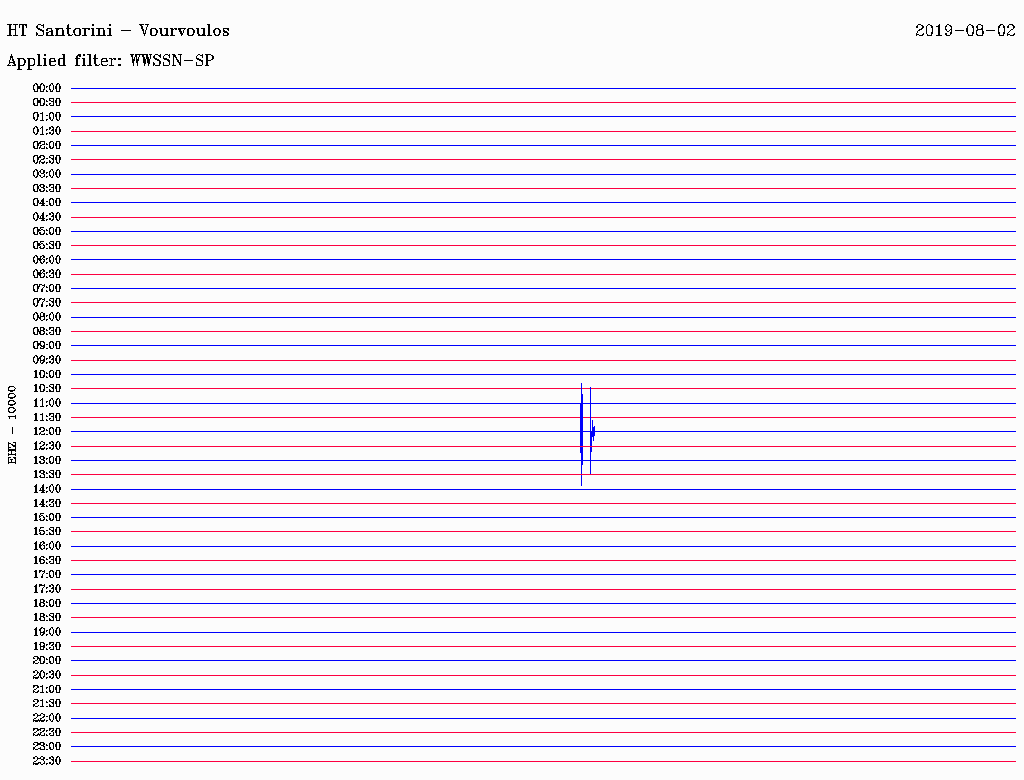Click the 18:00 time label

click(47, 604)
